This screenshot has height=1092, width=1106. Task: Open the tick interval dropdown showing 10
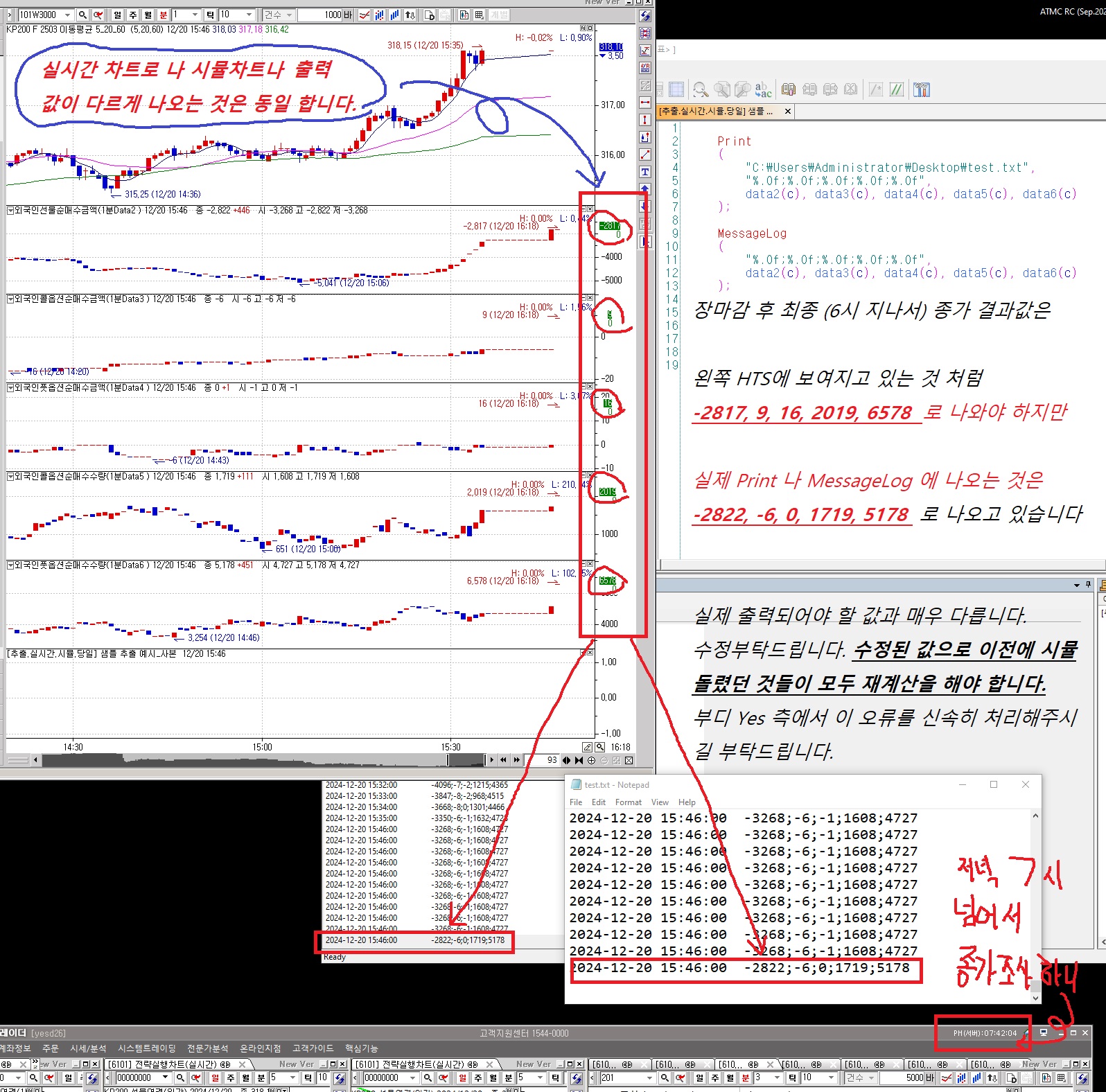tap(249, 15)
